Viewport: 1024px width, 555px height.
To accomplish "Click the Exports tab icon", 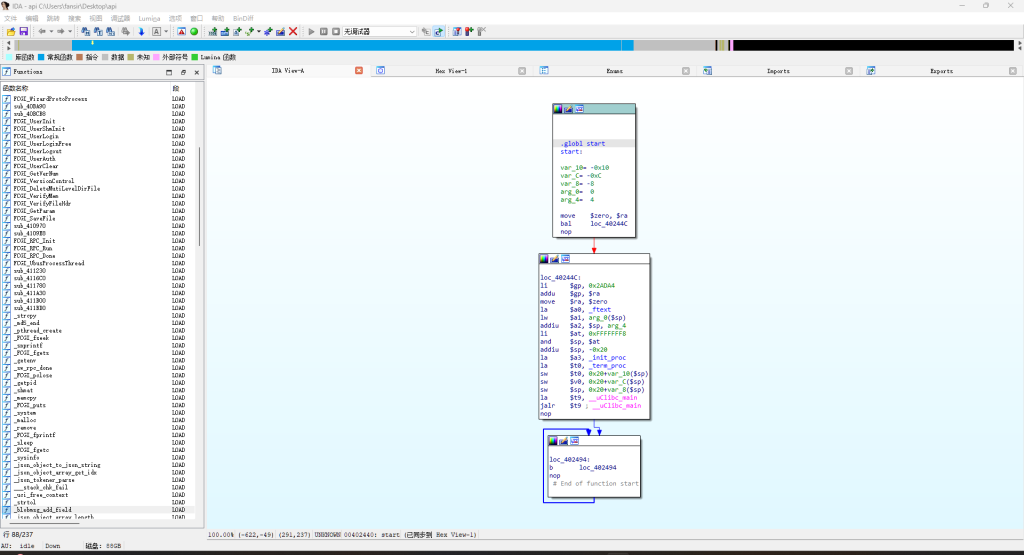I will 871,71.
